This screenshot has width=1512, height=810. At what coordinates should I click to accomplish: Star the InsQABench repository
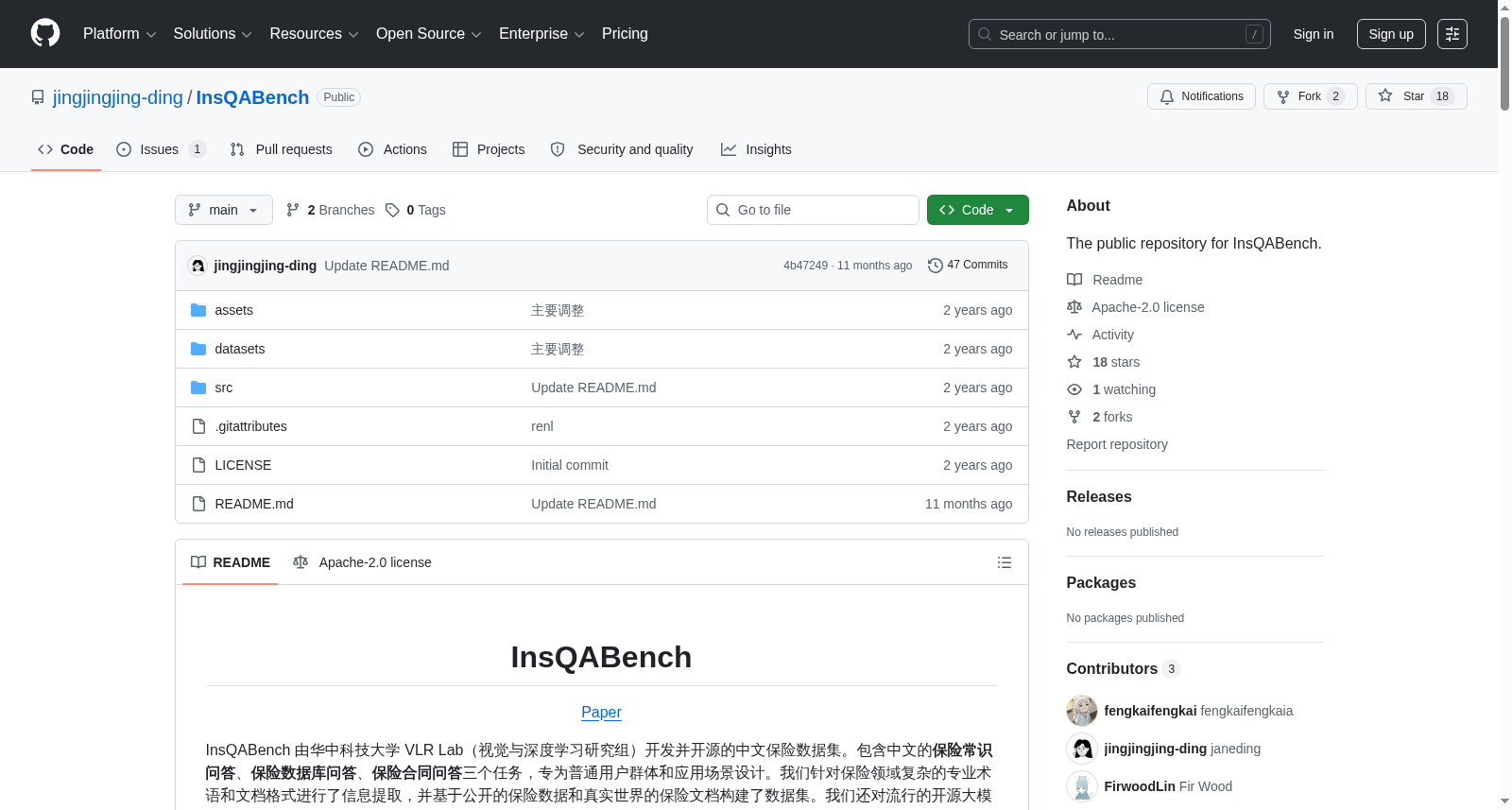(1416, 96)
